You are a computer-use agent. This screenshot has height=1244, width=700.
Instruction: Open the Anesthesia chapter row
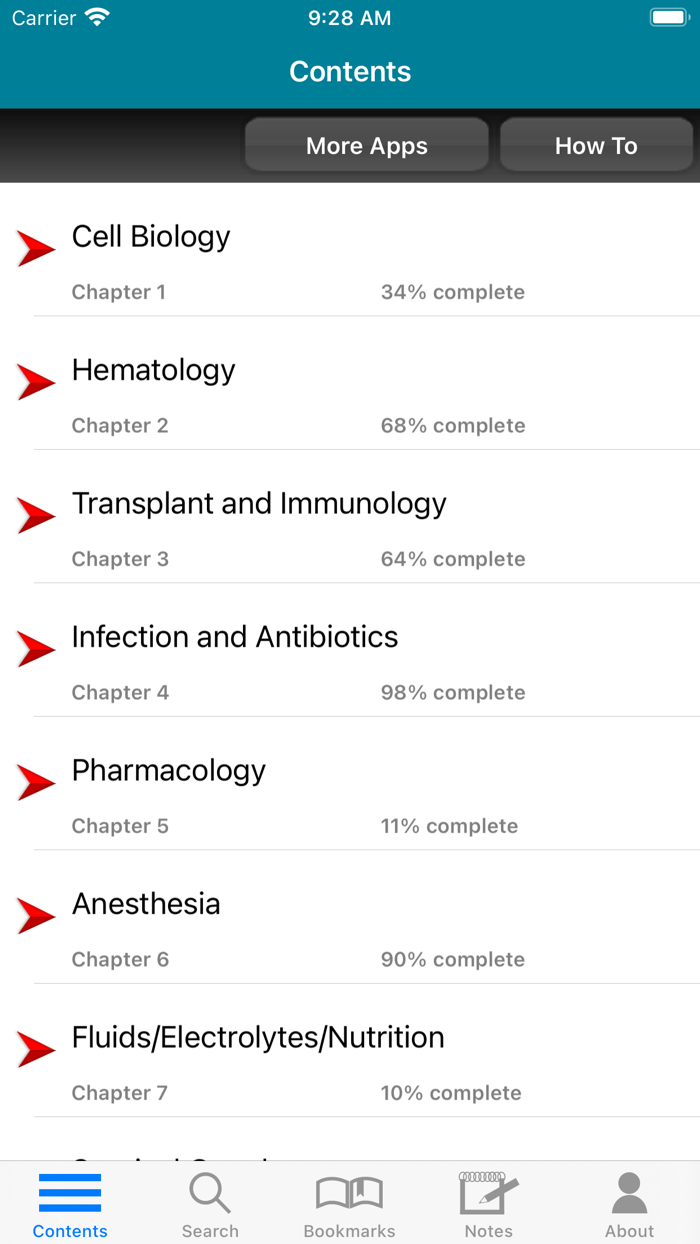(x=146, y=904)
